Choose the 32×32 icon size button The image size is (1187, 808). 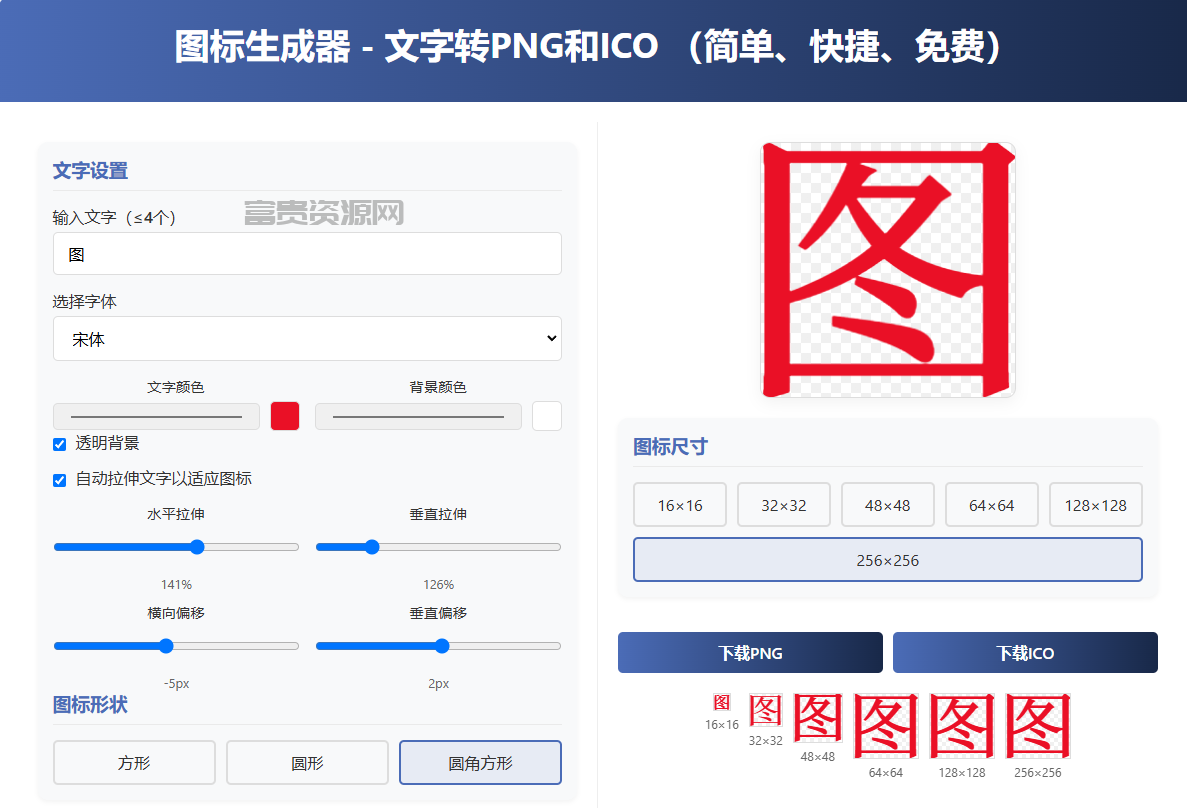point(784,504)
